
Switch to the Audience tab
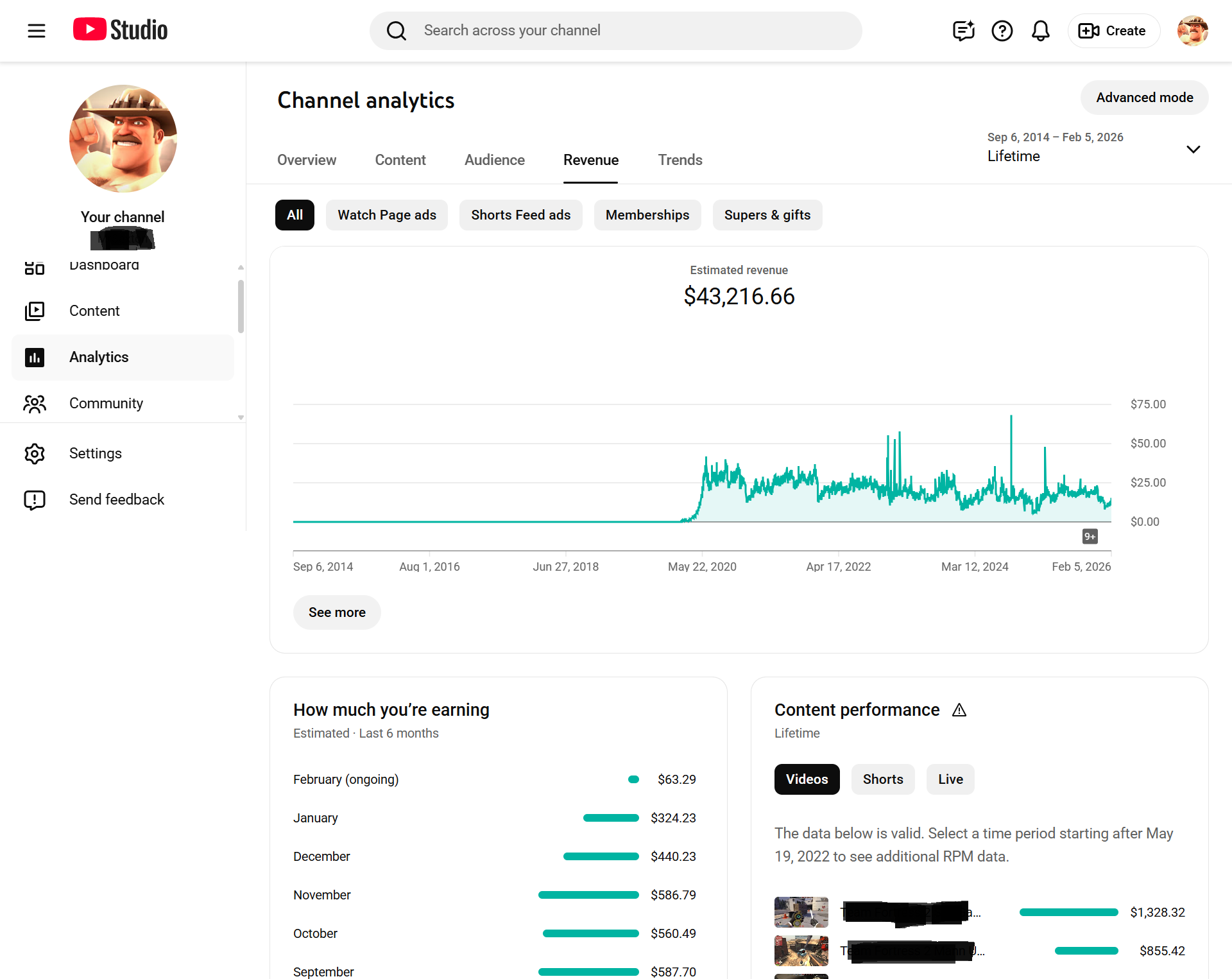pyautogui.click(x=494, y=160)
